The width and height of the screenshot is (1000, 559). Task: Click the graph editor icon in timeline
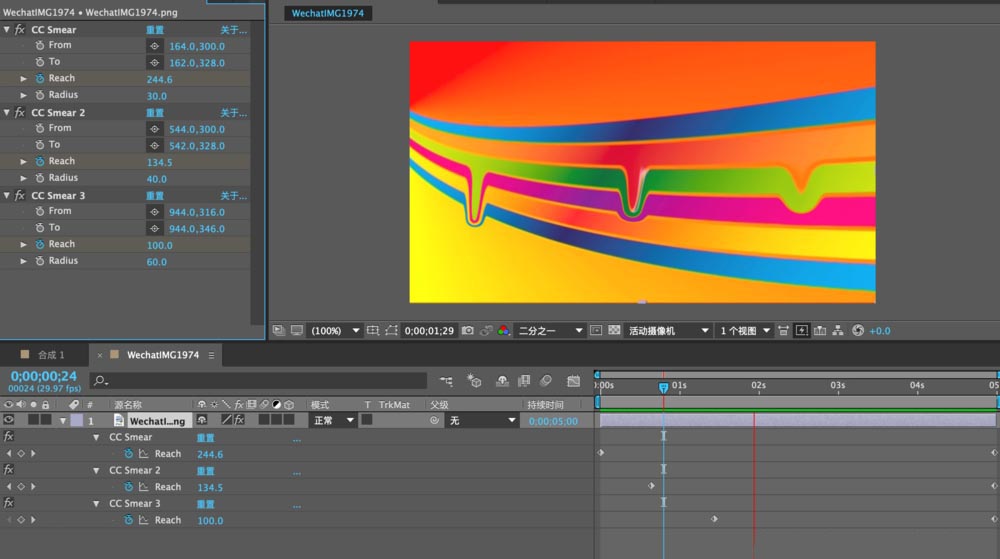[573, 381]
